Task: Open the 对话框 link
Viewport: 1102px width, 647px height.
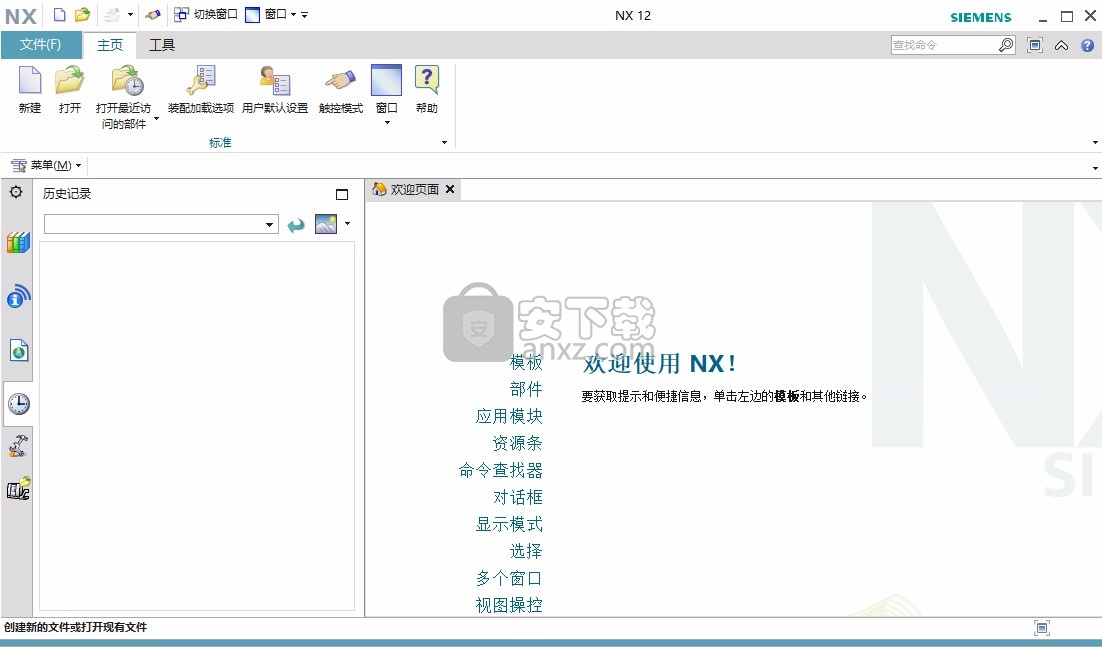Action: (517, 497)
